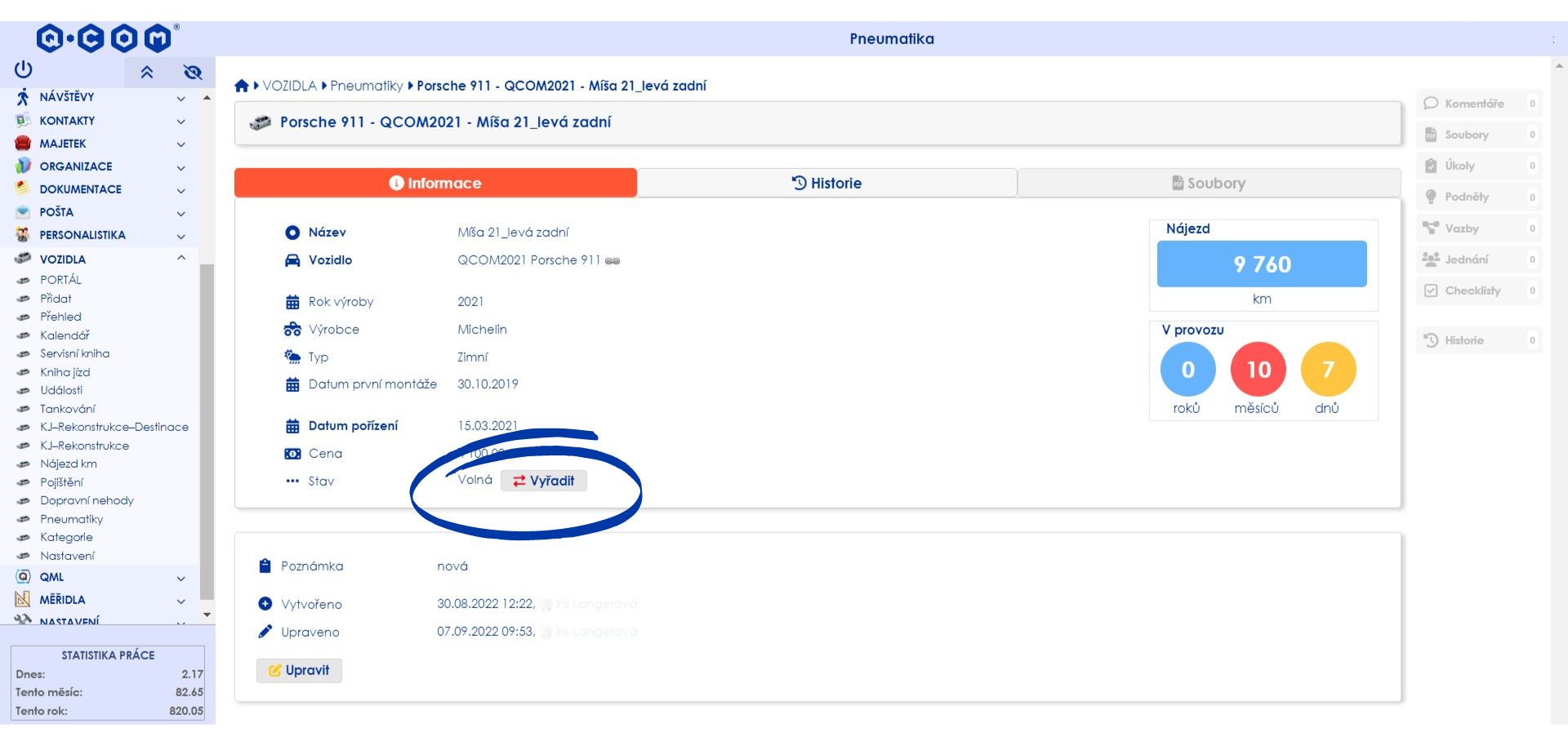Open Události menu item
The image size is (1568, 746).
click(x=61, y=390)
